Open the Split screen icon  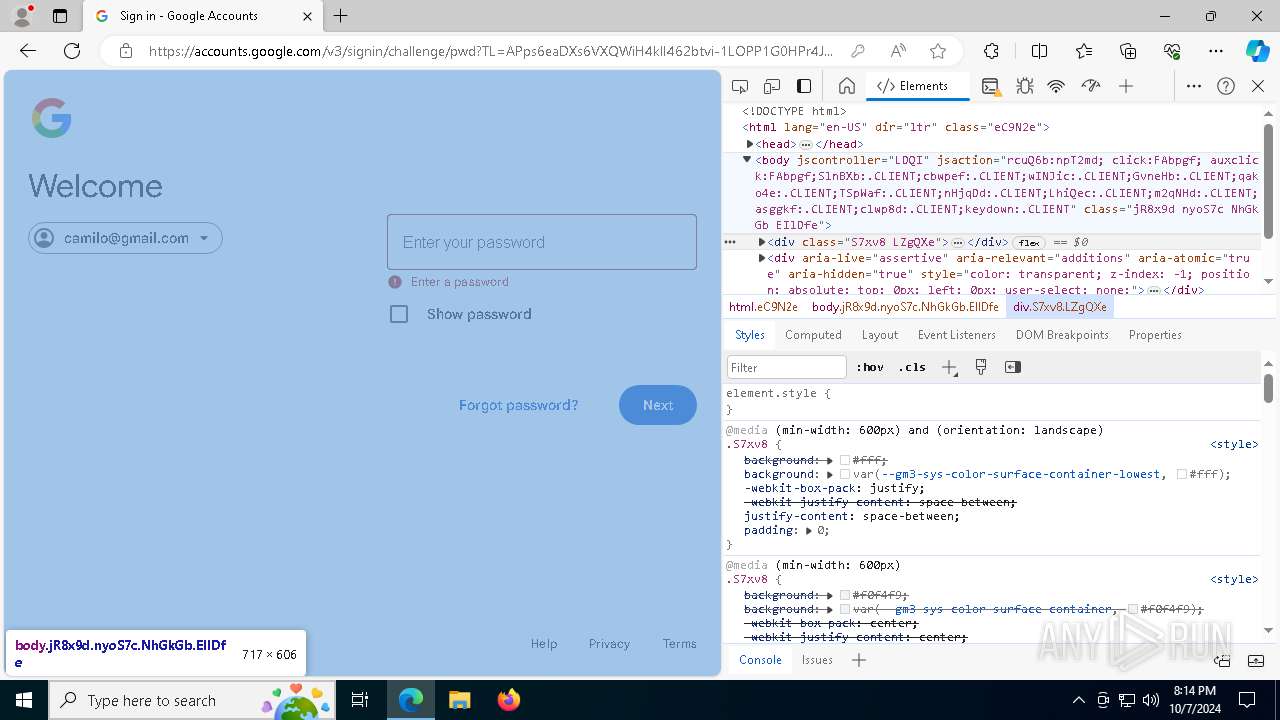1039,51
